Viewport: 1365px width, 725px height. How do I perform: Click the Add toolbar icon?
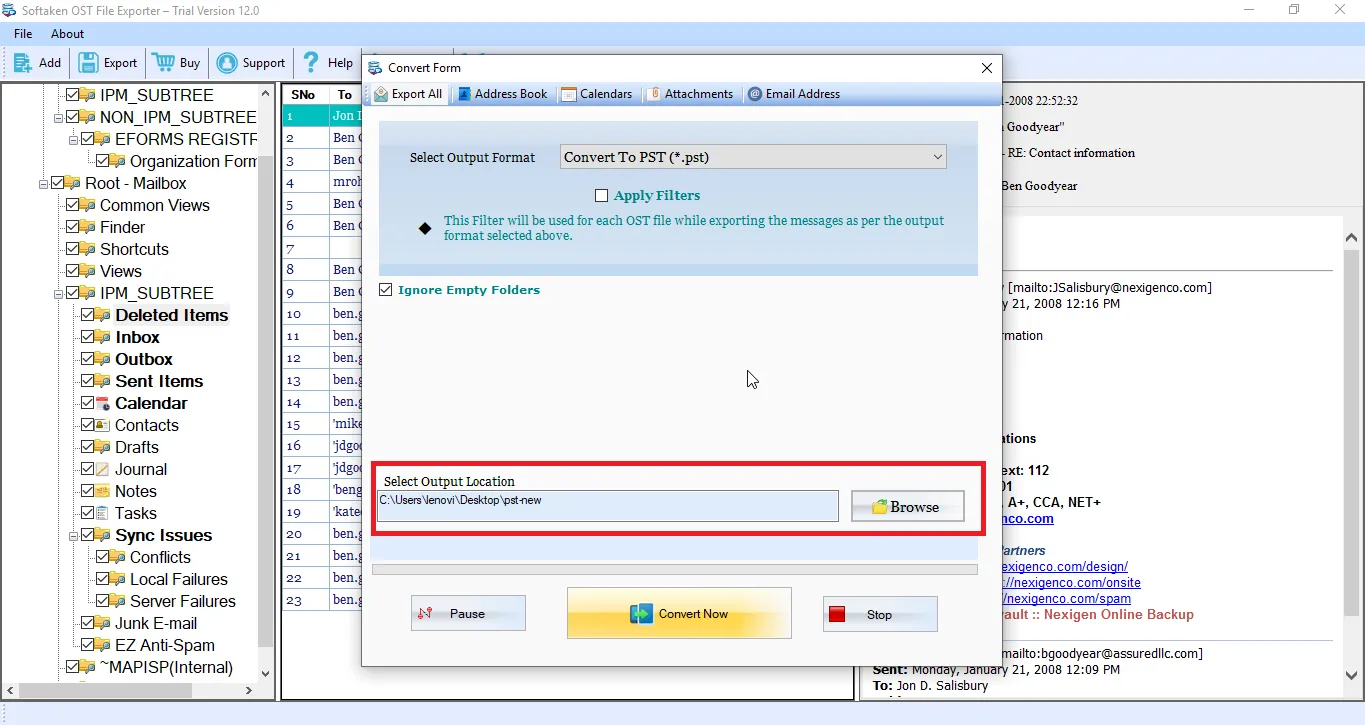(22, 62)
